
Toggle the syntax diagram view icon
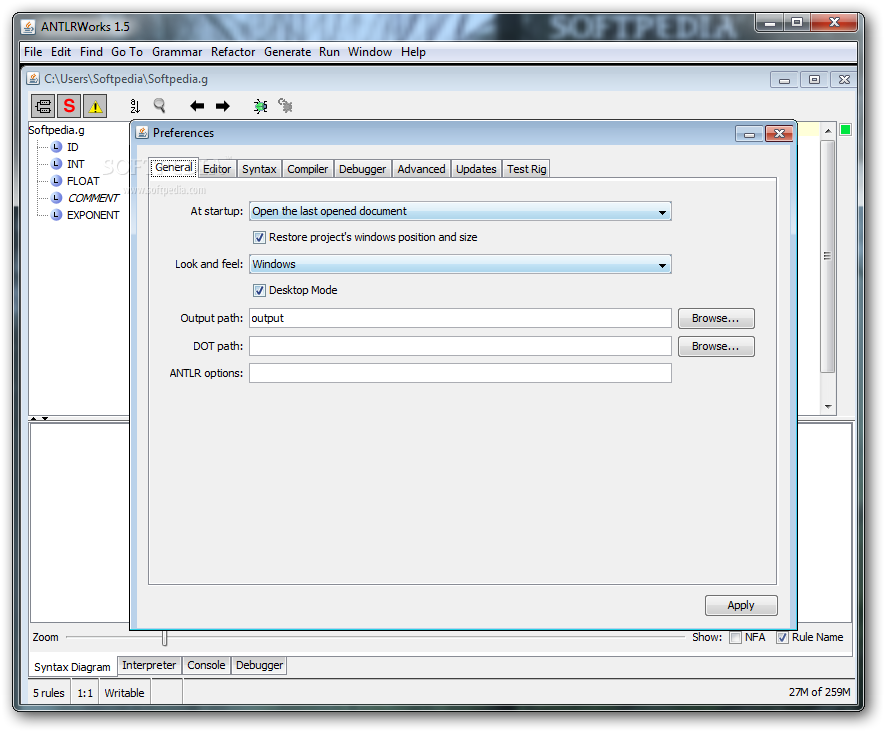[x=43, y=106]
